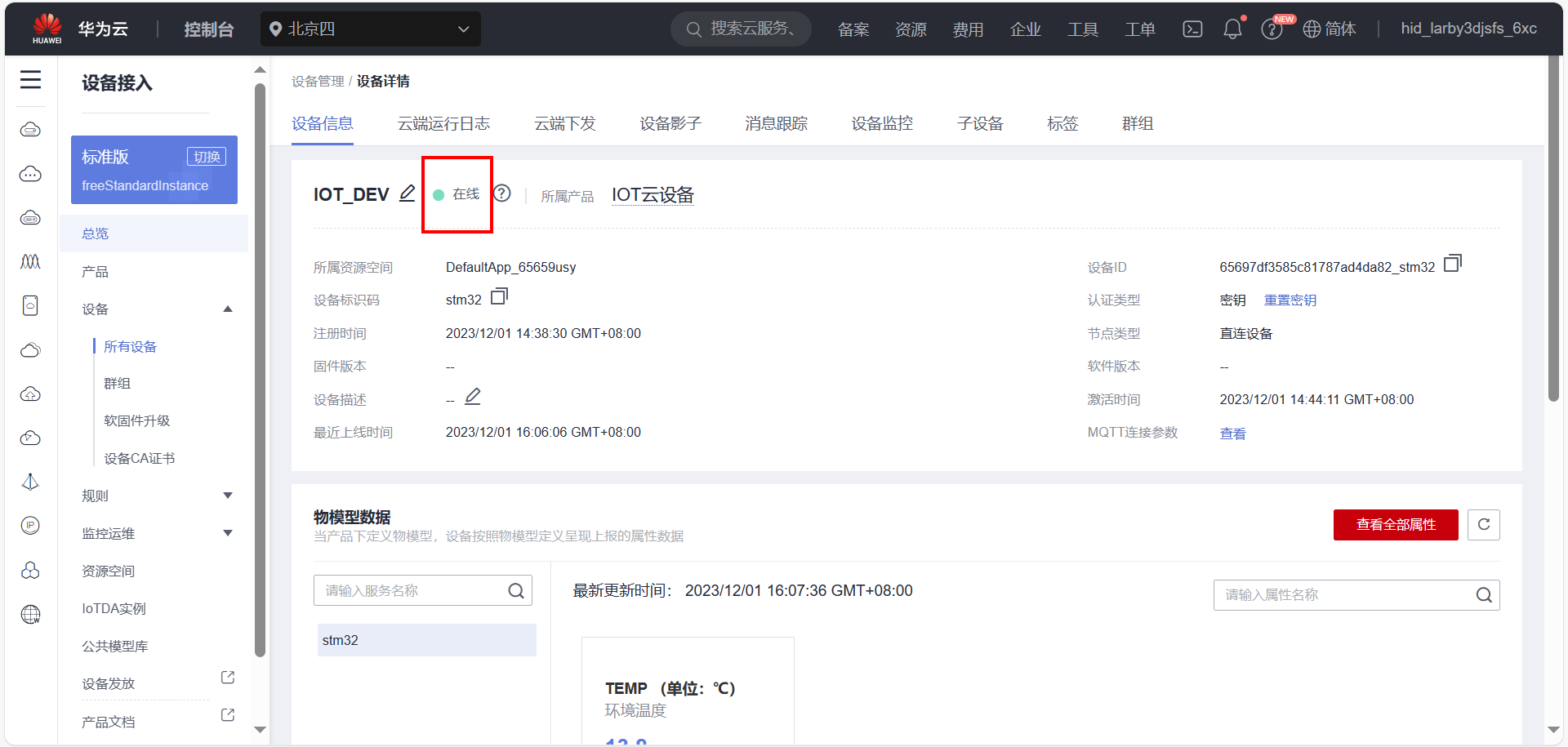
Task: Open the account hid_larby3djsfs_6xc menu
Action: 1468,29
